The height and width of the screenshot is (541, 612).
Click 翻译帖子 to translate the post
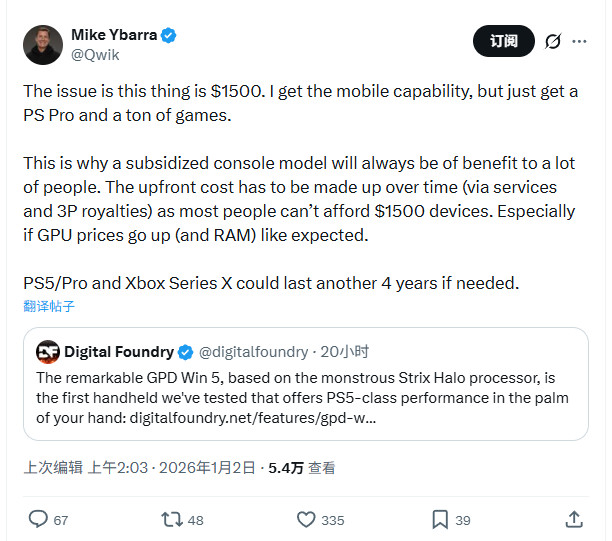[x=49, y=305]
